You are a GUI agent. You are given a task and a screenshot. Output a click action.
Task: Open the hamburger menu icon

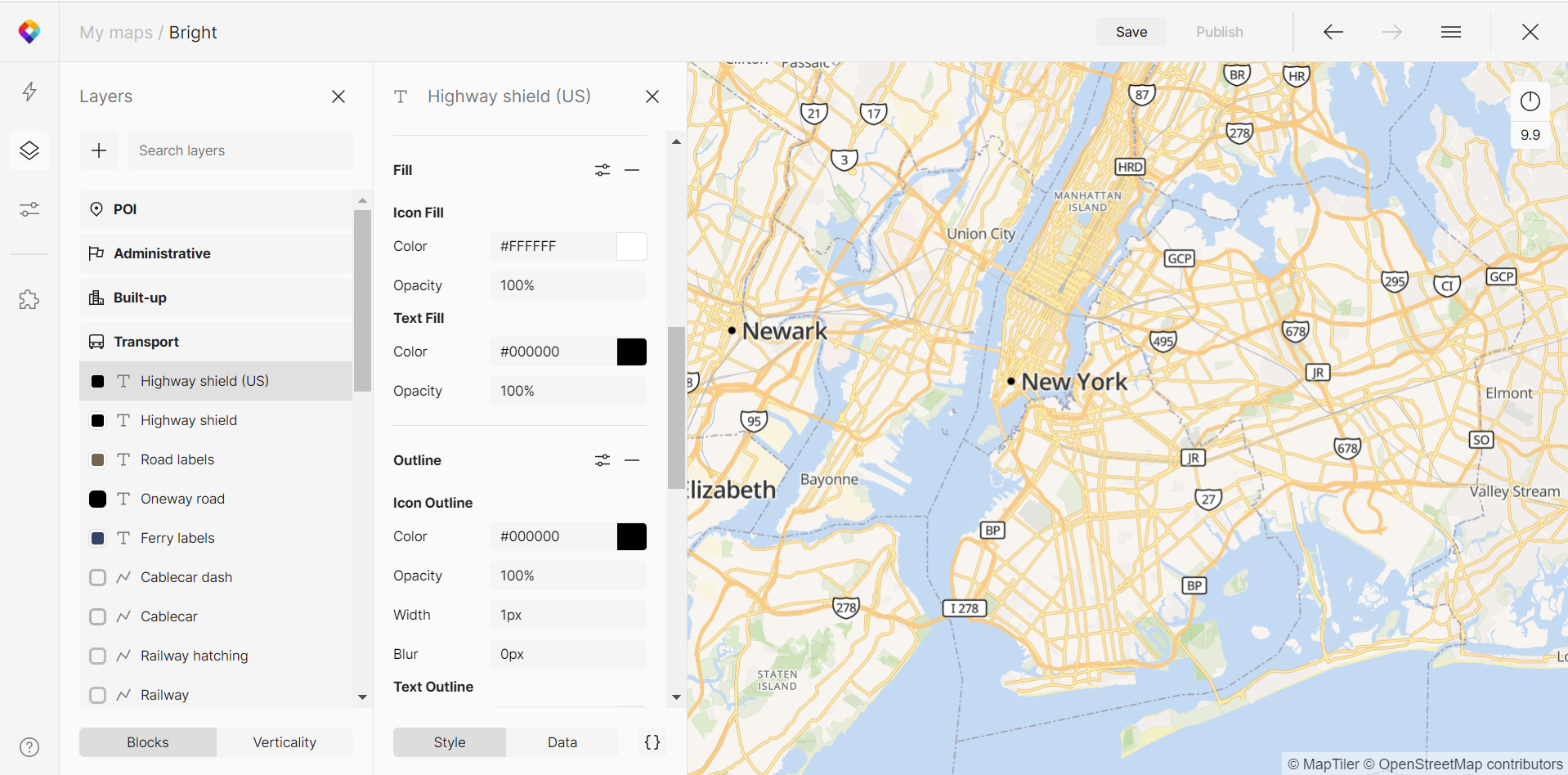pos(1451,32)
